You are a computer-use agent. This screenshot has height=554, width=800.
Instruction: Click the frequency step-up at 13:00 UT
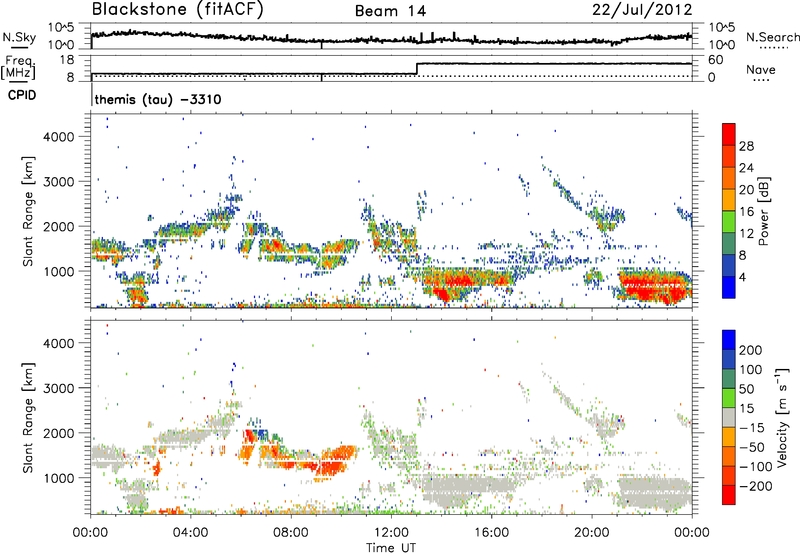click(x=417, y=69)
